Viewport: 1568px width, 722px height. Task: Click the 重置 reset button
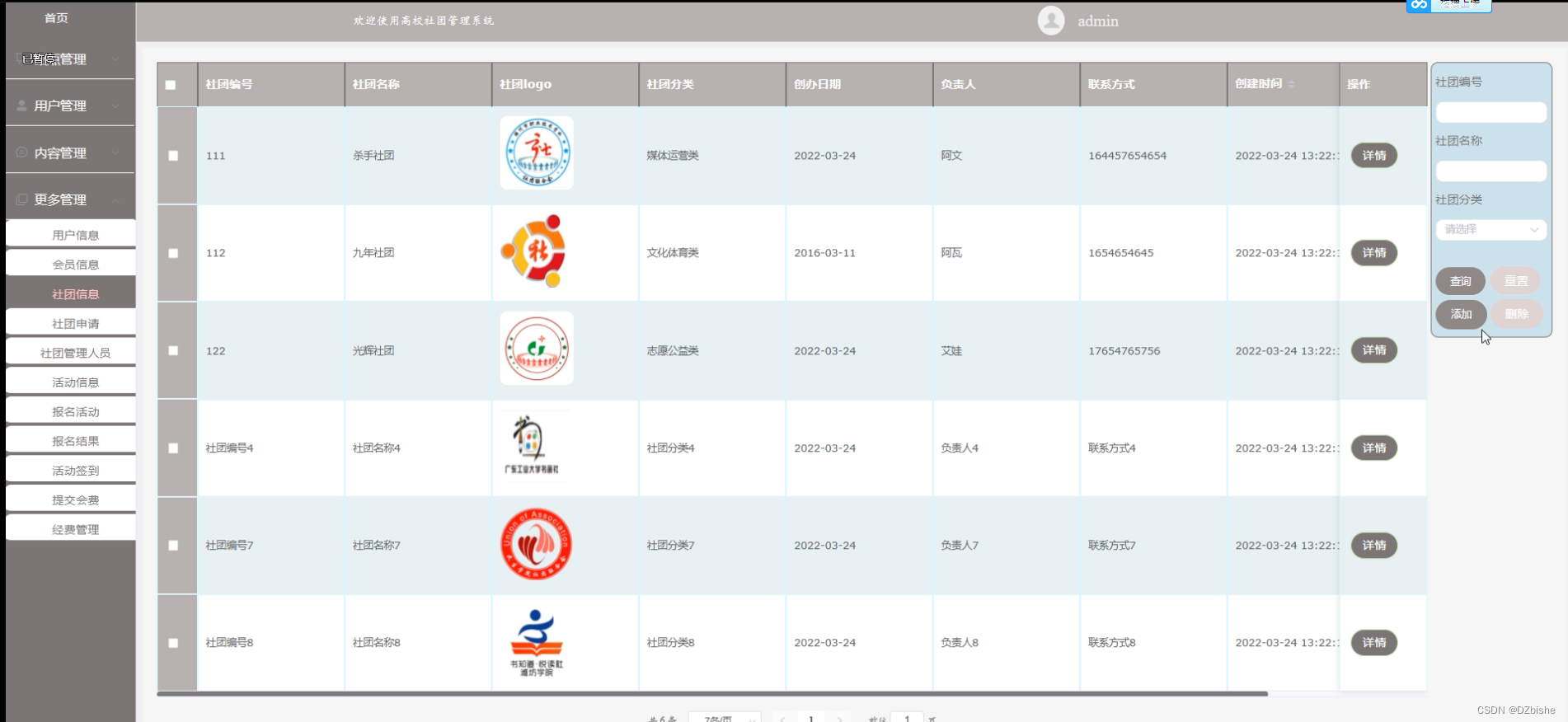[x=1515, y=281]
